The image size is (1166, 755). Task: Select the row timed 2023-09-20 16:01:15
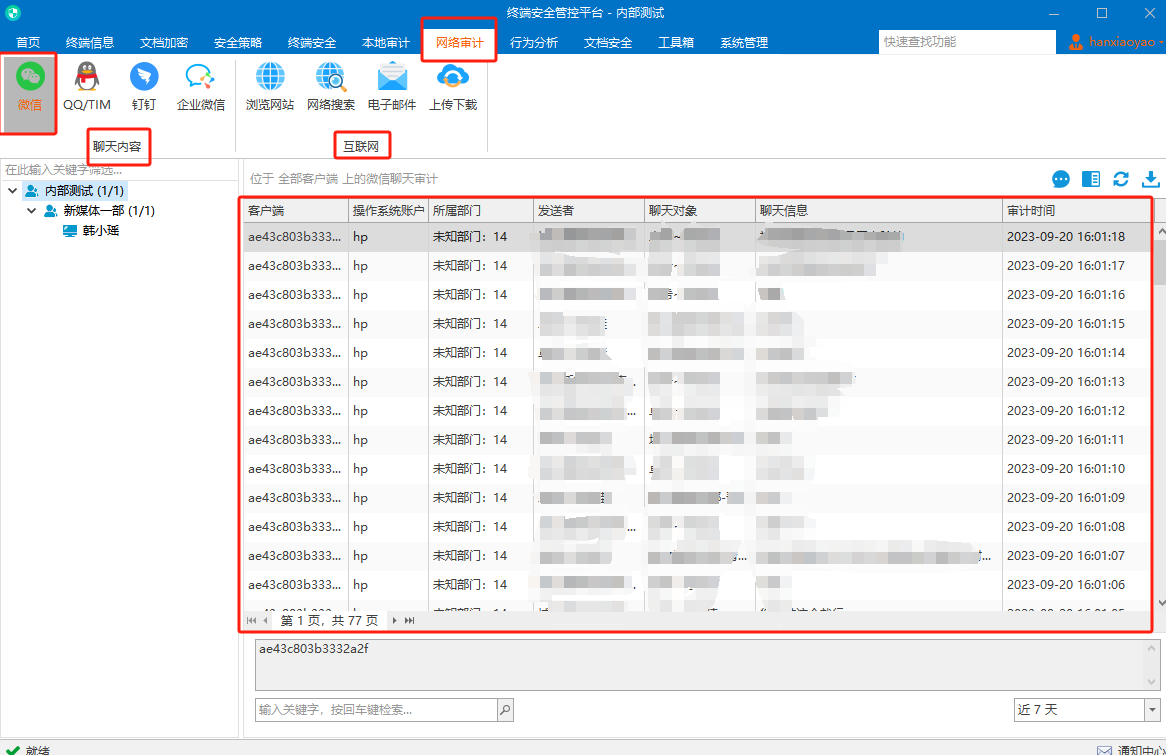pos(697,324)
